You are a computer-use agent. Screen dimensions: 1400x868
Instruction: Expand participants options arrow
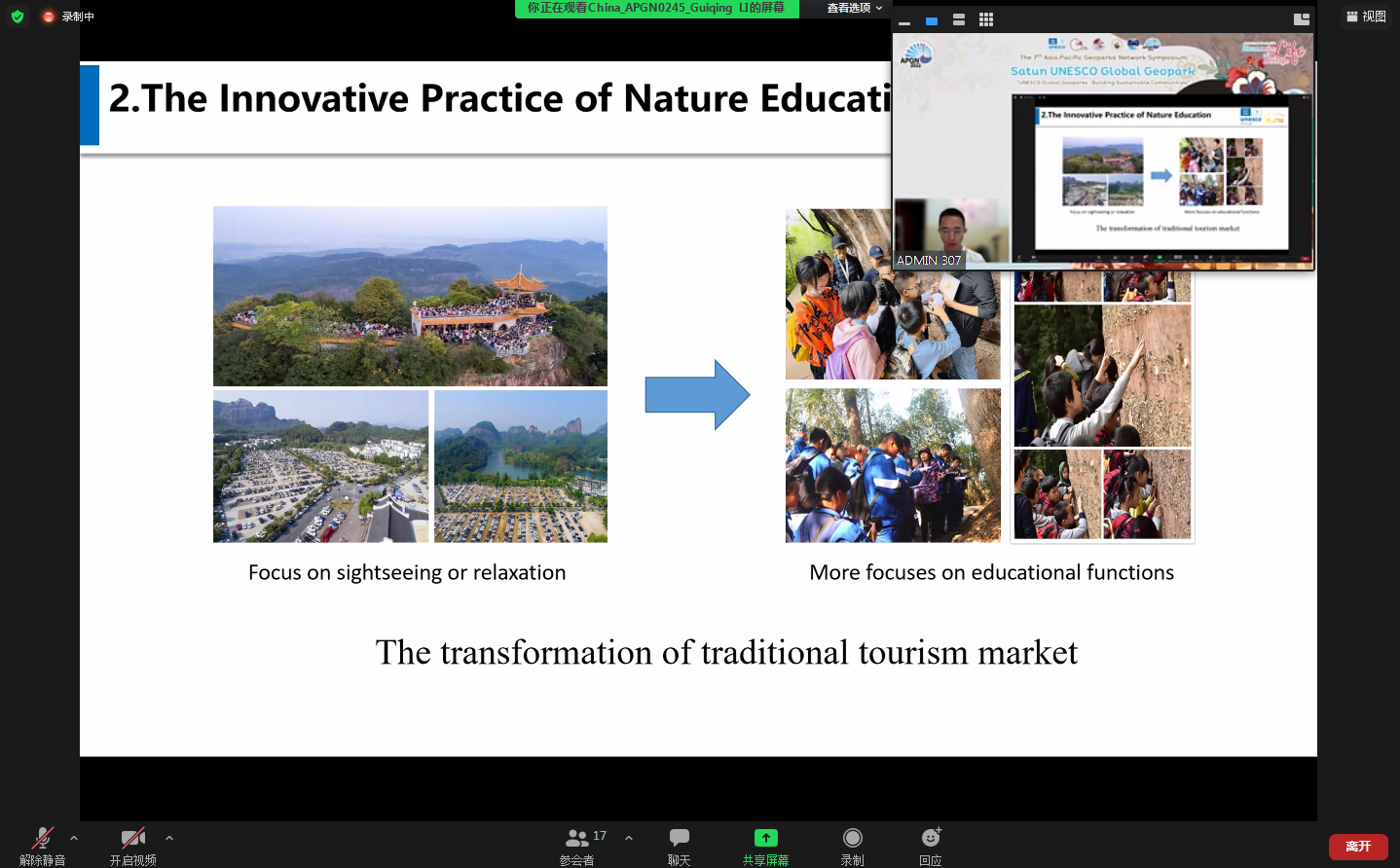point(629,838)
